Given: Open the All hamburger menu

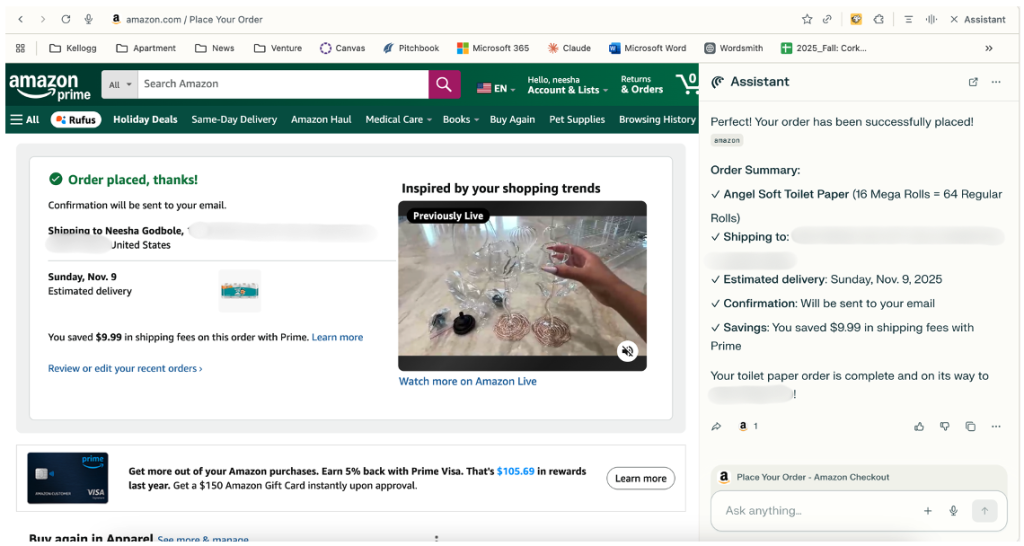Looking at the screenshot, I should (24, 120).
